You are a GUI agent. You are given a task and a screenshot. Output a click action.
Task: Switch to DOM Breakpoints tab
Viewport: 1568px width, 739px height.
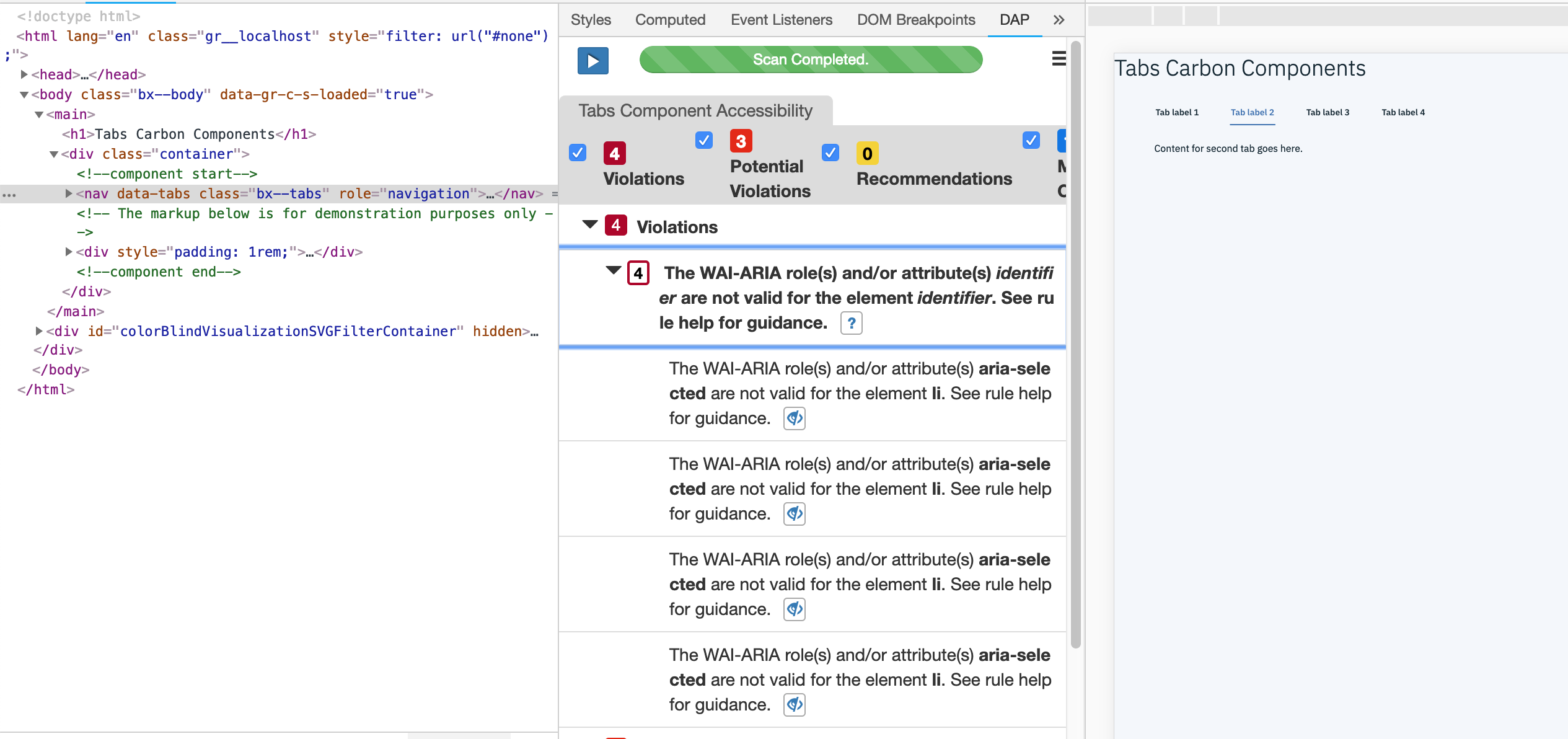point(915,20)
